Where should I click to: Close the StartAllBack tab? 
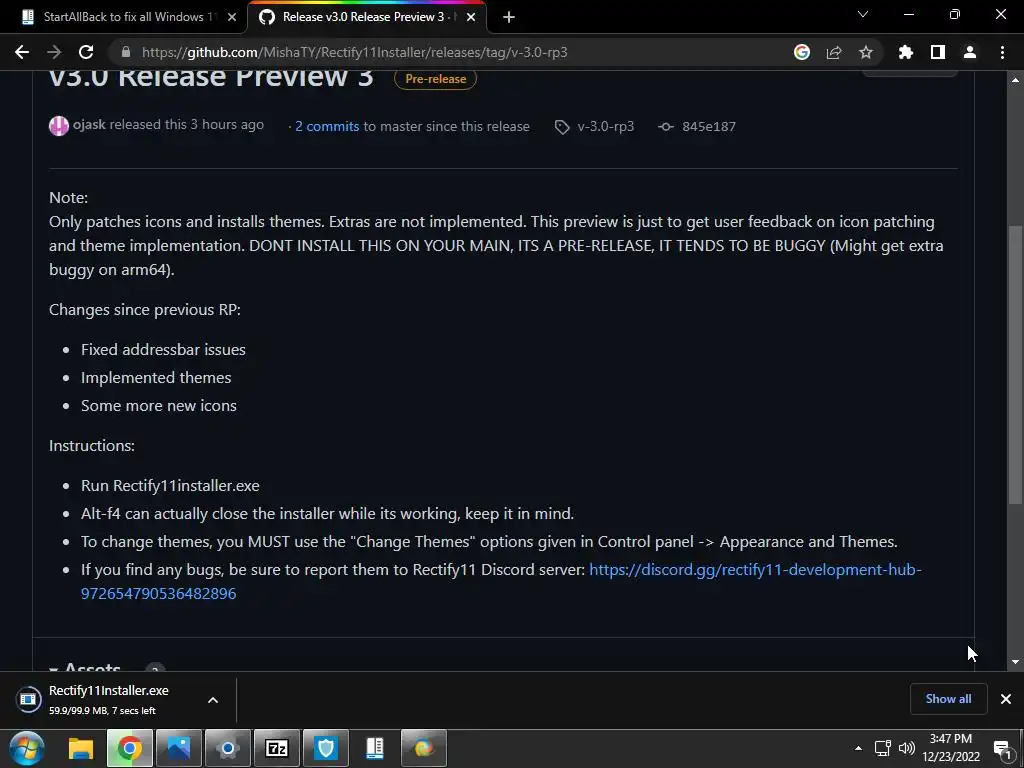(232, 17)
